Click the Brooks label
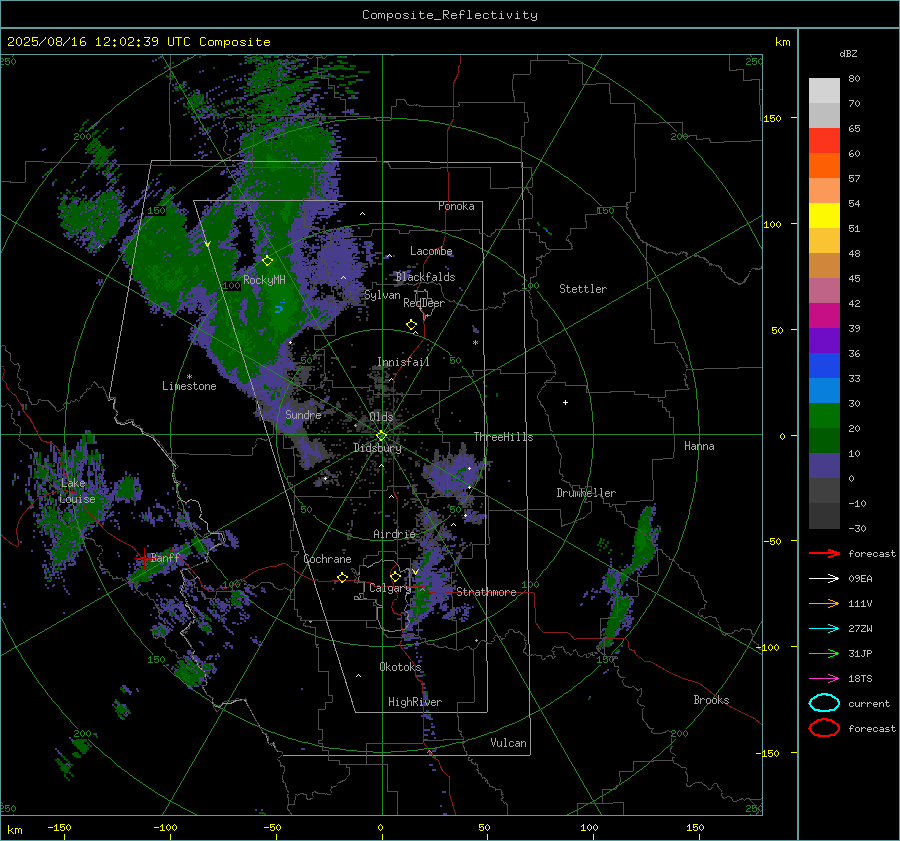Viewport: 900px width, 841px height. (711, 700)
